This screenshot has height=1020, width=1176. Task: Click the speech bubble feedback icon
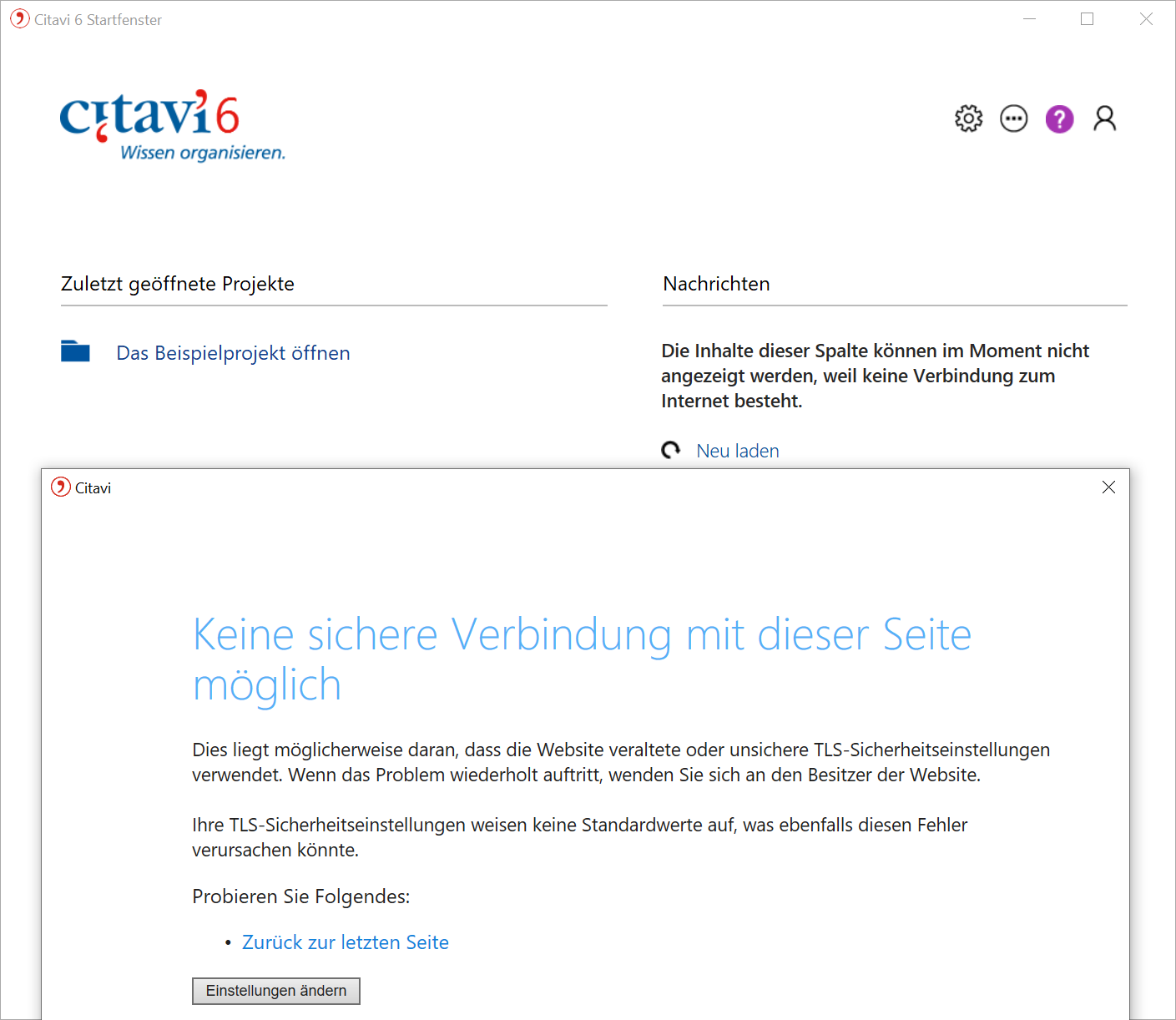(1013, 119)
